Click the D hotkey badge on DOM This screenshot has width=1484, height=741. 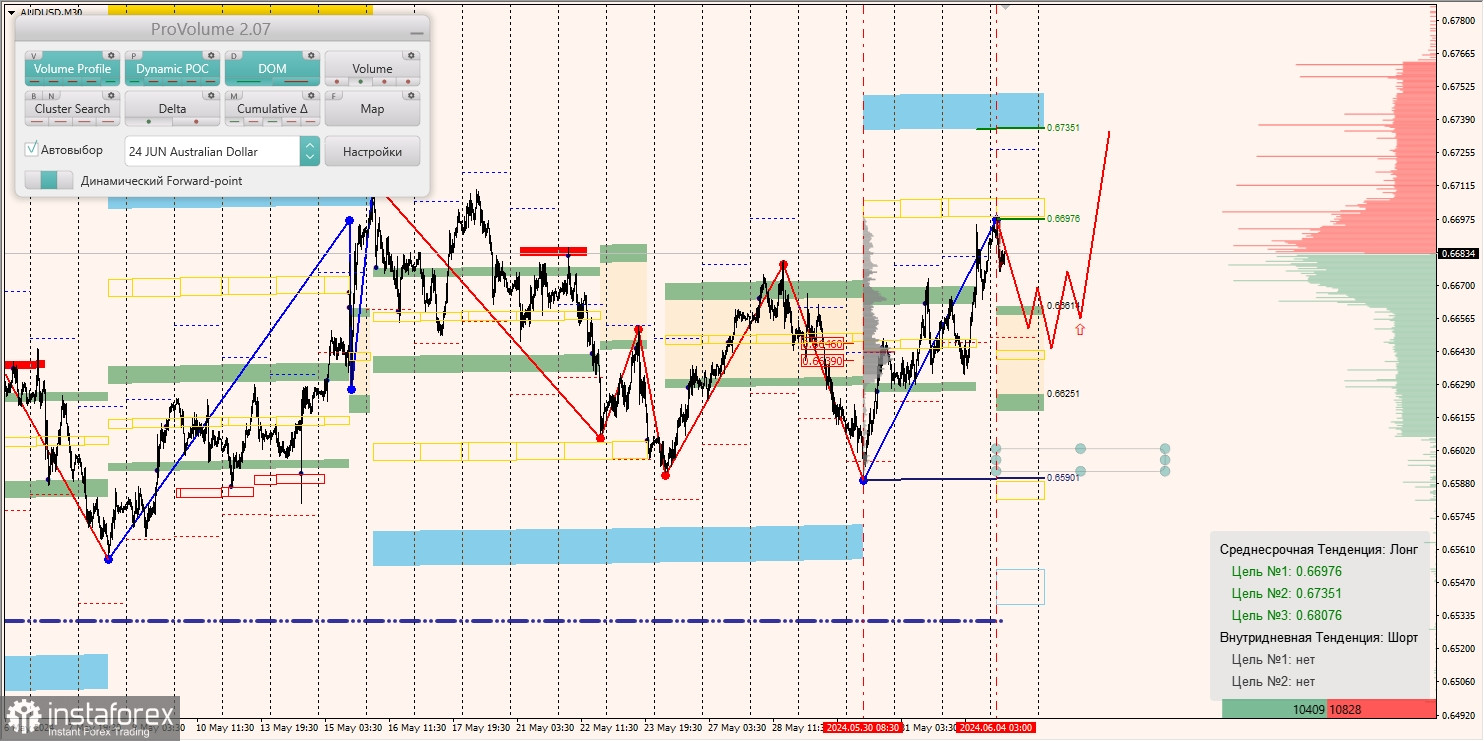[235, 56]
